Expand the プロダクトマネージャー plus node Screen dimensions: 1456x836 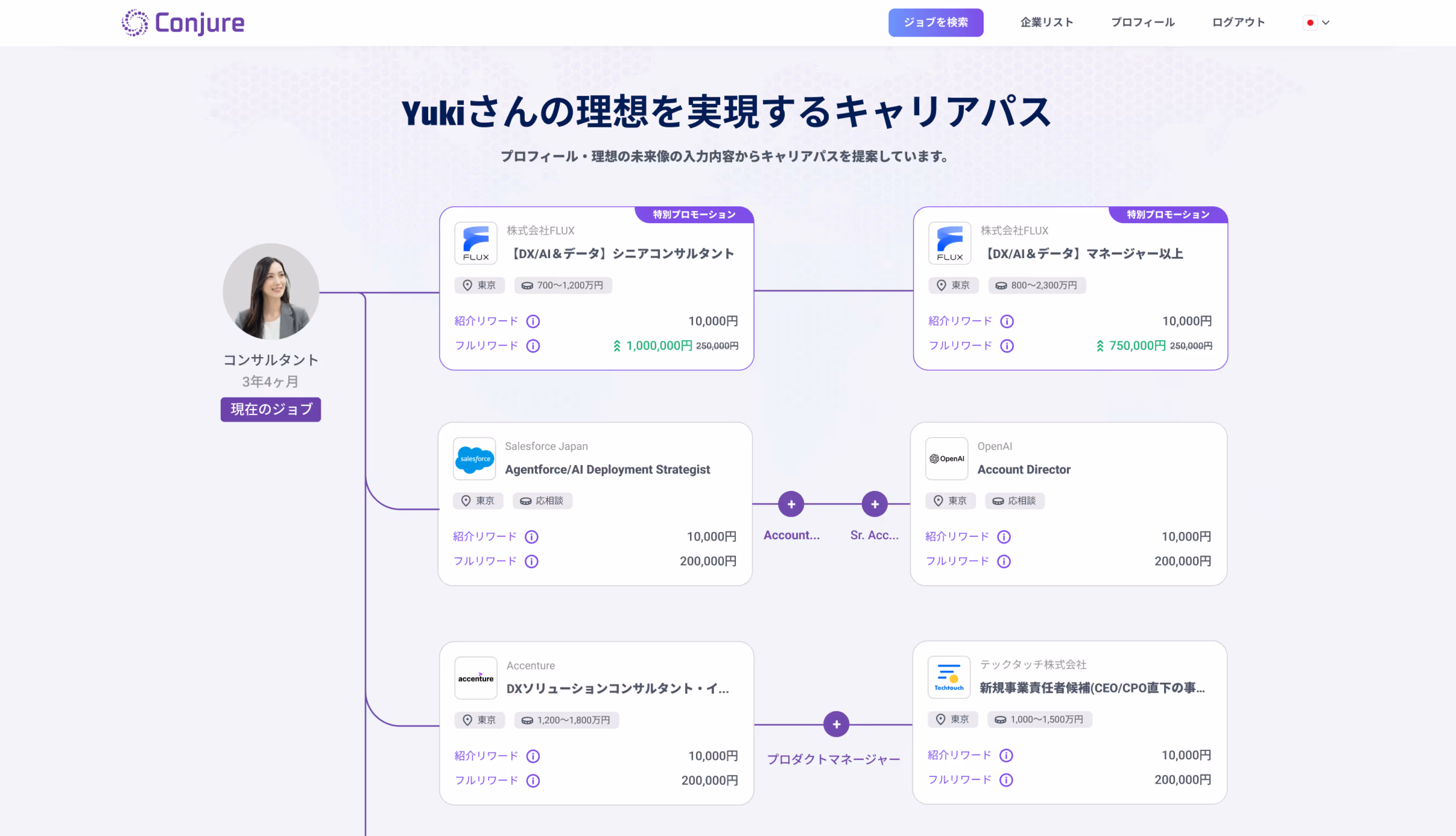pos(836,725)
